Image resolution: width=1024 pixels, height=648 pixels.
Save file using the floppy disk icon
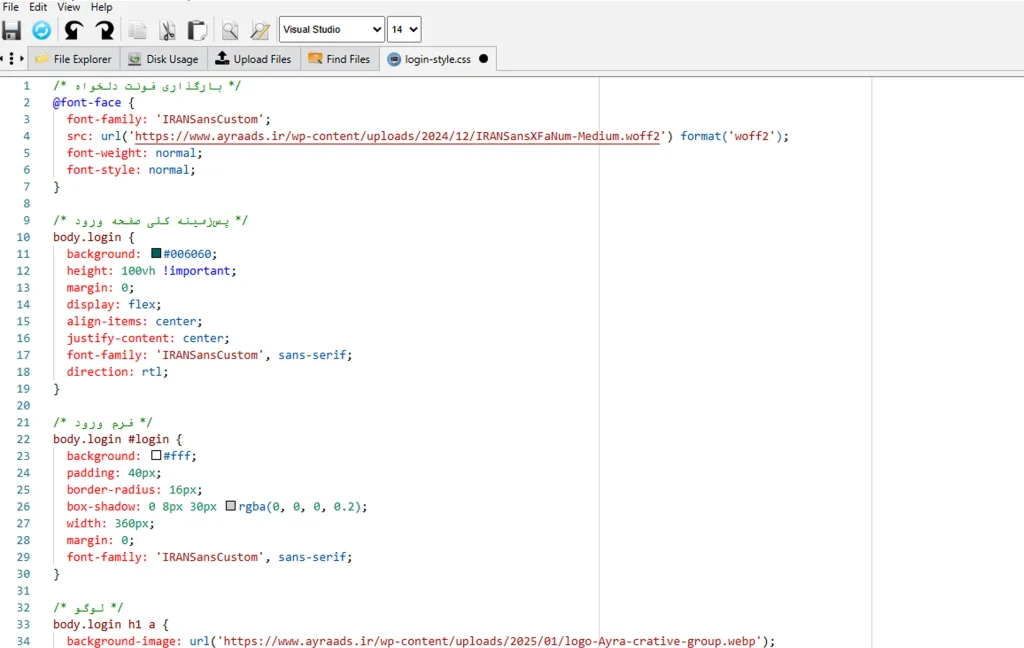coord(12,30)
